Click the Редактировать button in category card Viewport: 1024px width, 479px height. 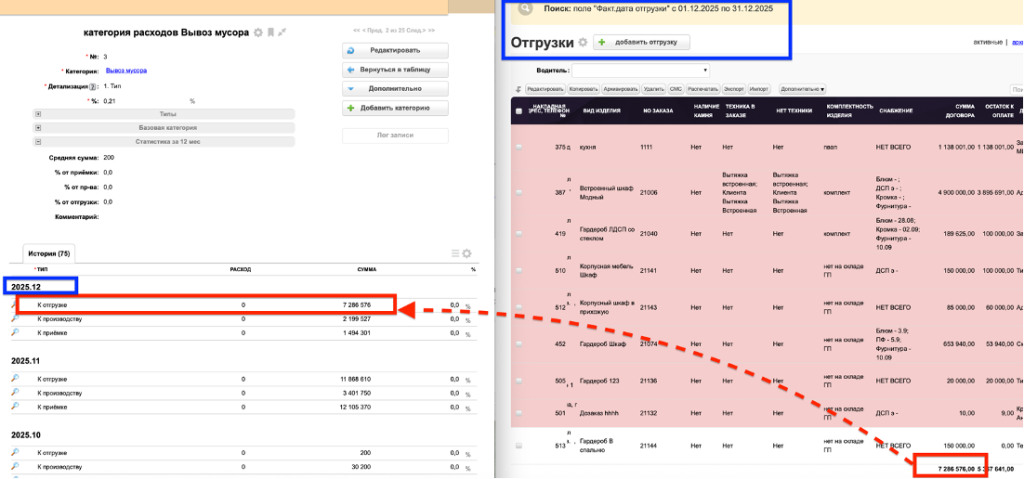click(x=394, y=50)
